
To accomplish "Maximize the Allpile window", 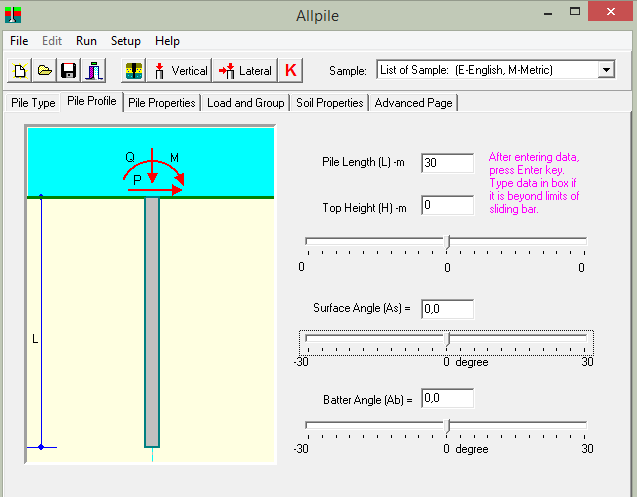I will click(574, 12).
